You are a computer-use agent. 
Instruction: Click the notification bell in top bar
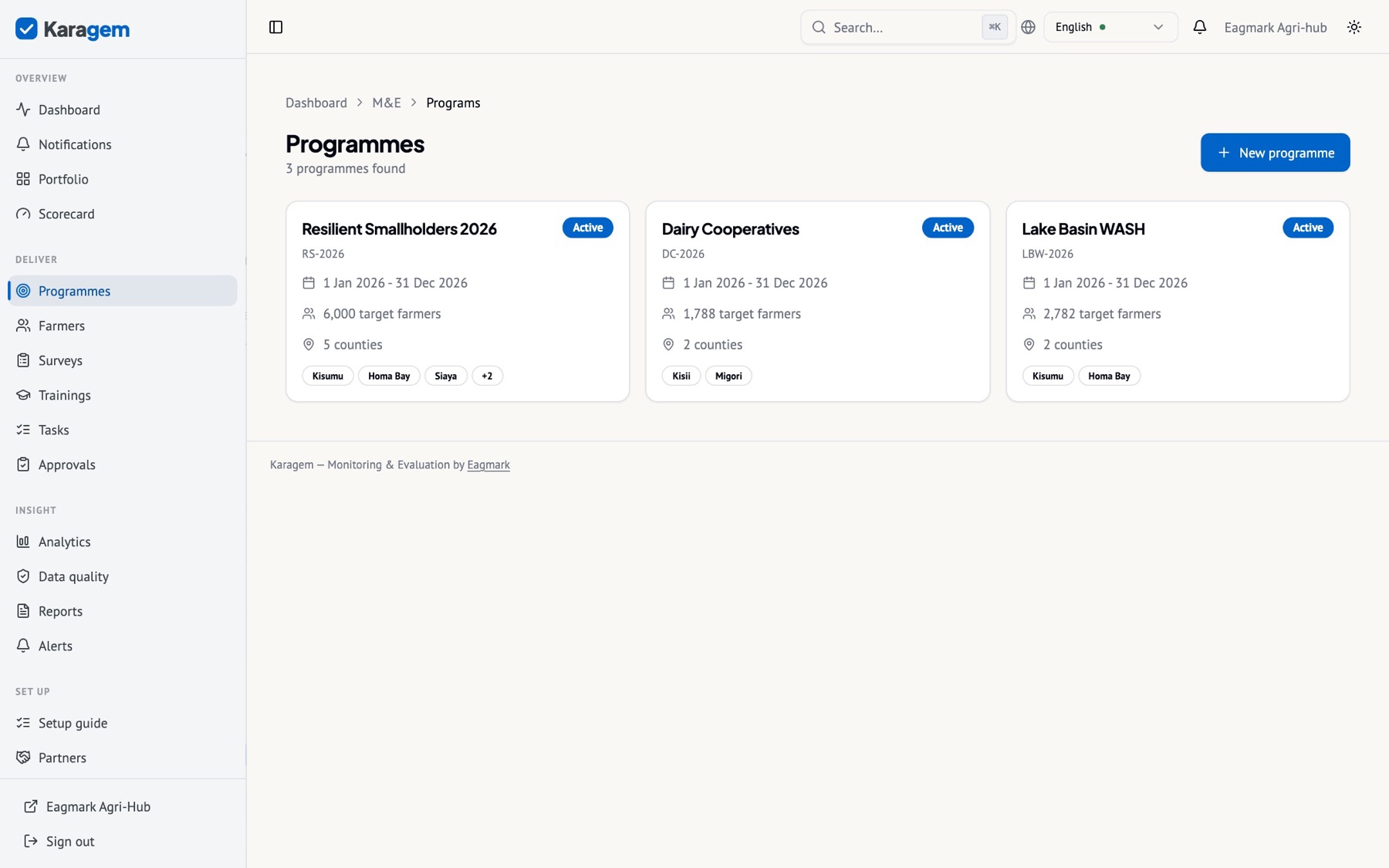click(1199, 27)
